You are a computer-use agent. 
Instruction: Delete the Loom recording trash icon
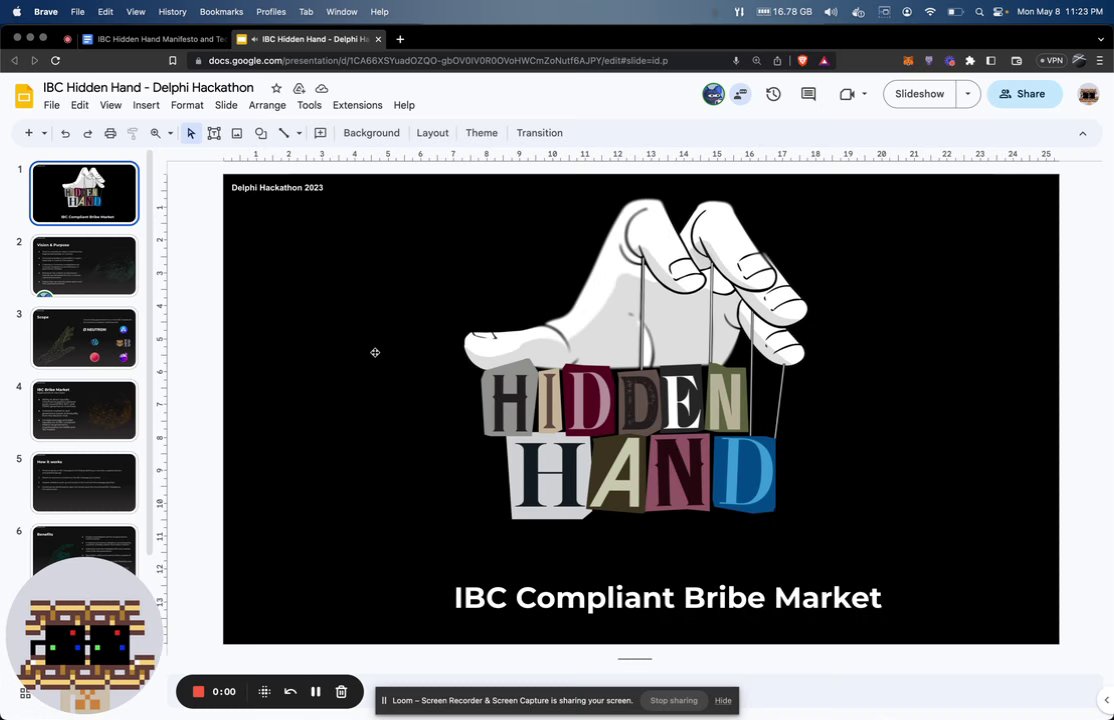click(x=341, y=692)
